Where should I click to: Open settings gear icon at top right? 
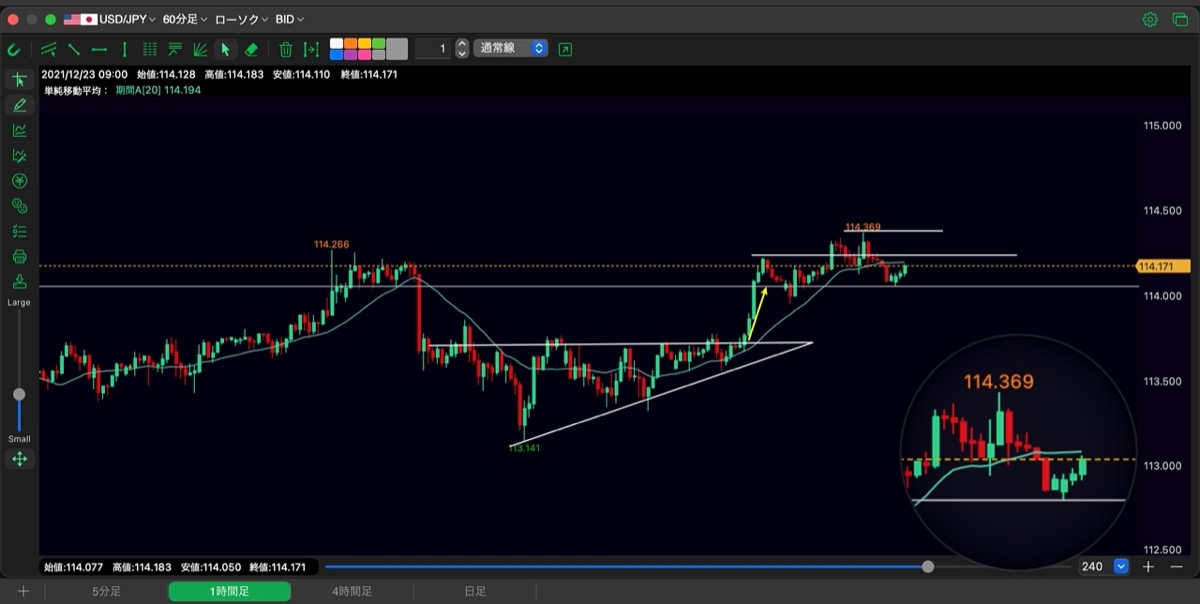click(x=1150, y=19)
